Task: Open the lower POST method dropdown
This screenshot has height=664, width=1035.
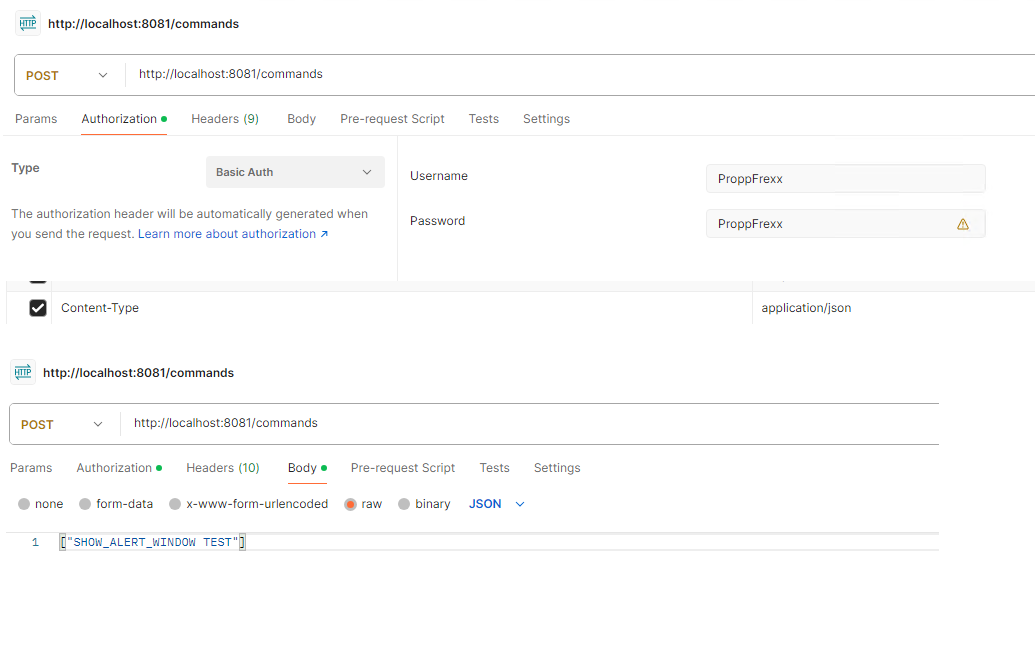Action: pos(63,424)
